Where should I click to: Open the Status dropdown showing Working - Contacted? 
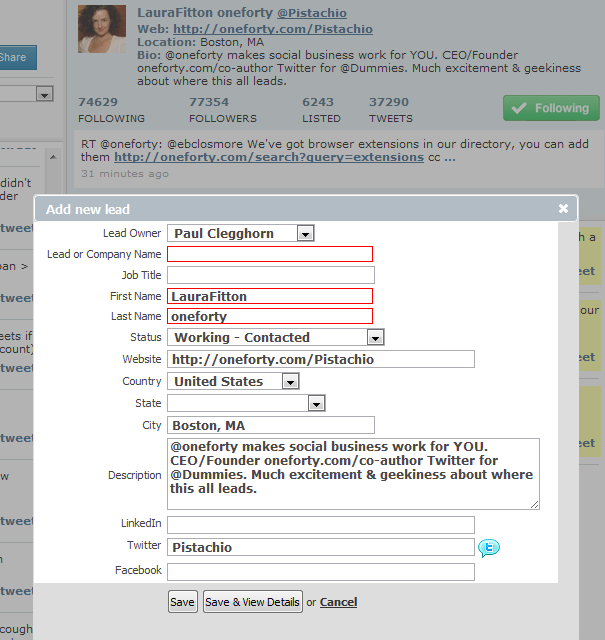pos(276,337)
